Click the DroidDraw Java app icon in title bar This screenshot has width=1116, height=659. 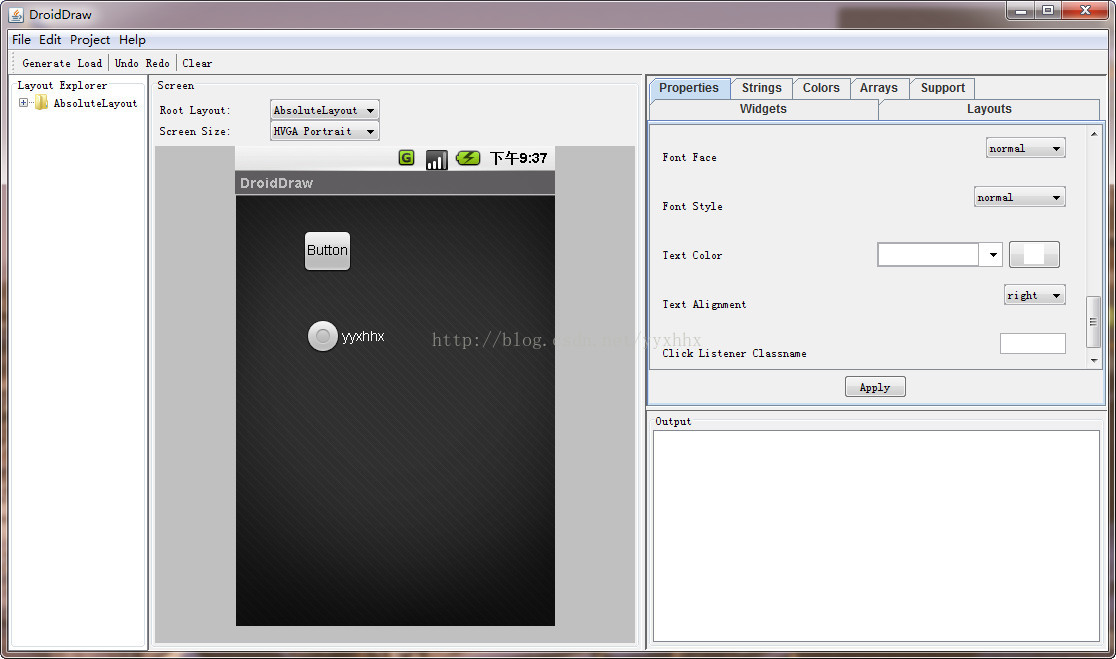16,15
